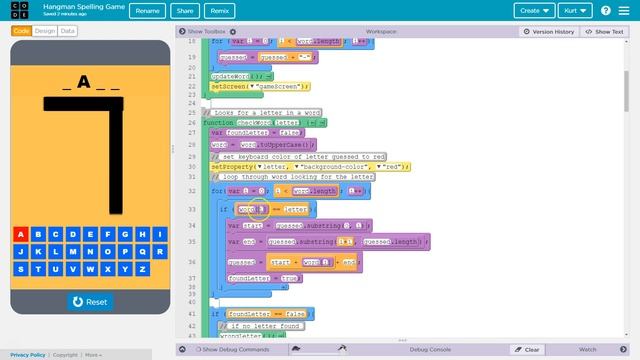The image size is (640, 360).
Task: Switch to the Code tab
Action: tap(21, 31)
